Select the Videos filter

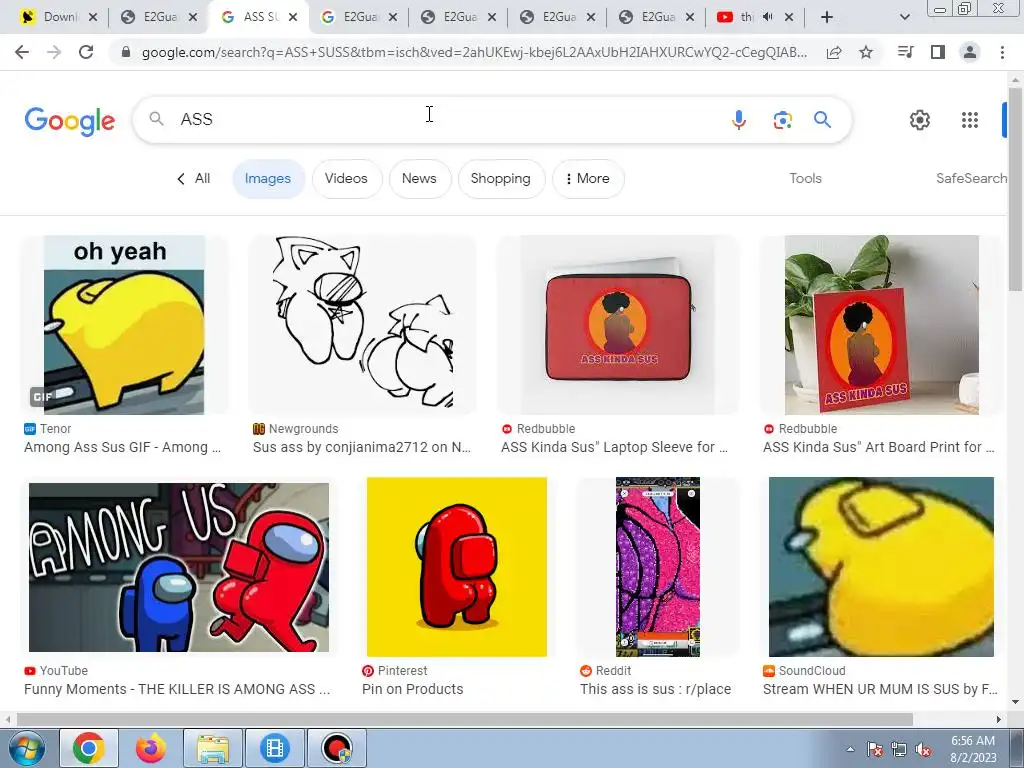tap(346, 178)
